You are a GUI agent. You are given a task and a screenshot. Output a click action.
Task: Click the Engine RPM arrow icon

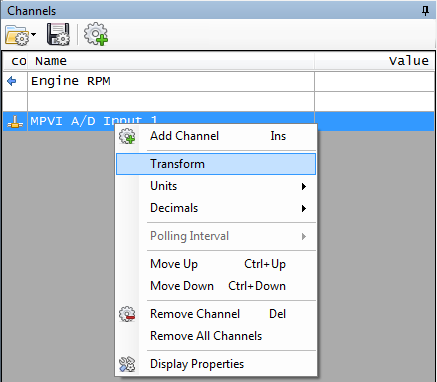point(12,81)
